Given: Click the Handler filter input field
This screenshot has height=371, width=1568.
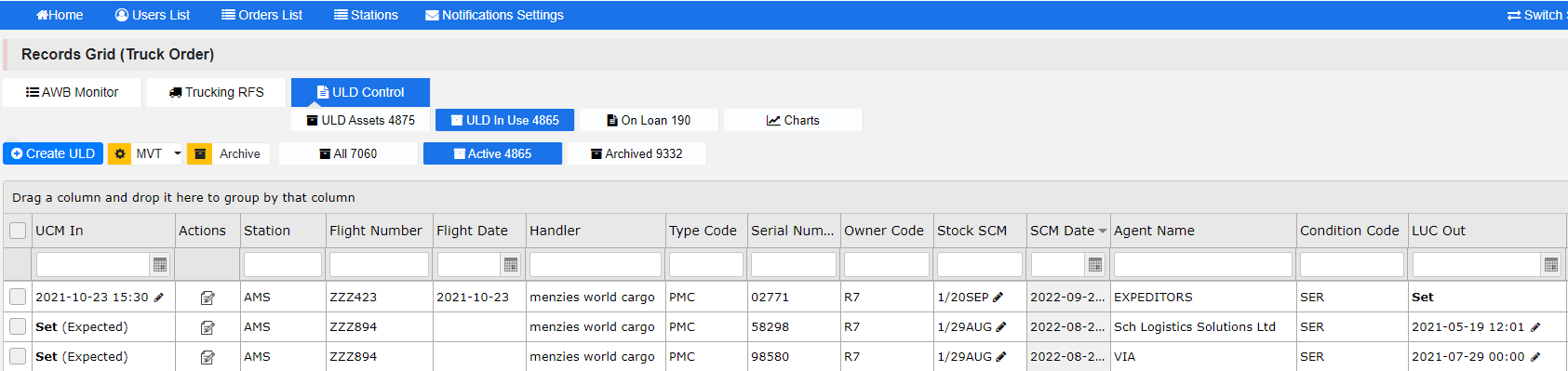Looking at the screenshot, I should tap(595, 265).
